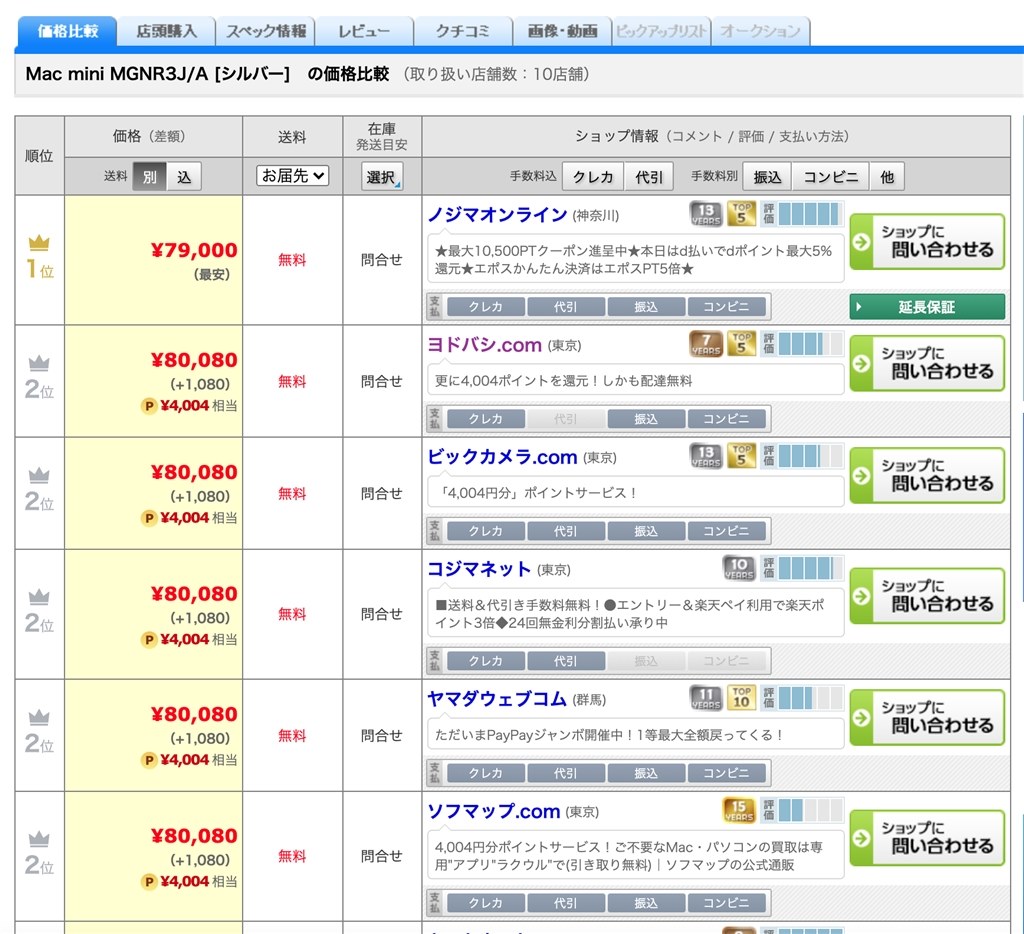Click ヤマダウェブコム's 評価 rating bar
Image resolution: width=1024 pixels, height=934 pixels.
click(802, 698)
